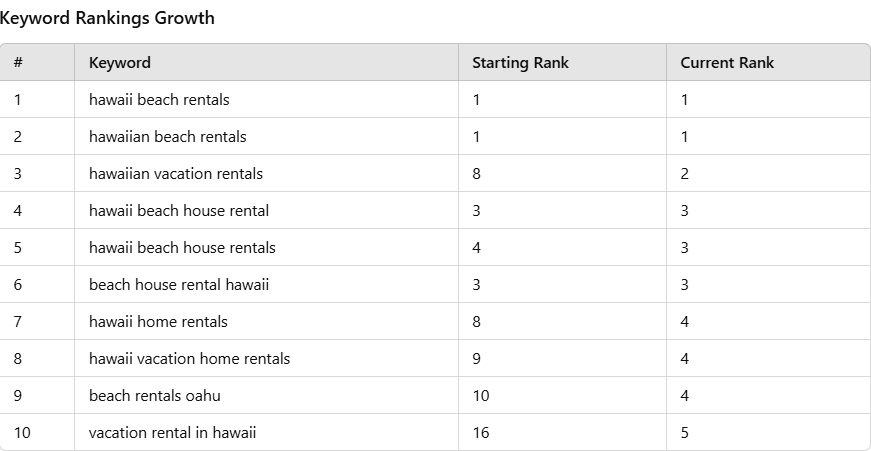Click the Keyword column header
The height and width of the screenshot is (451, 871).
[x=120, y=63]
